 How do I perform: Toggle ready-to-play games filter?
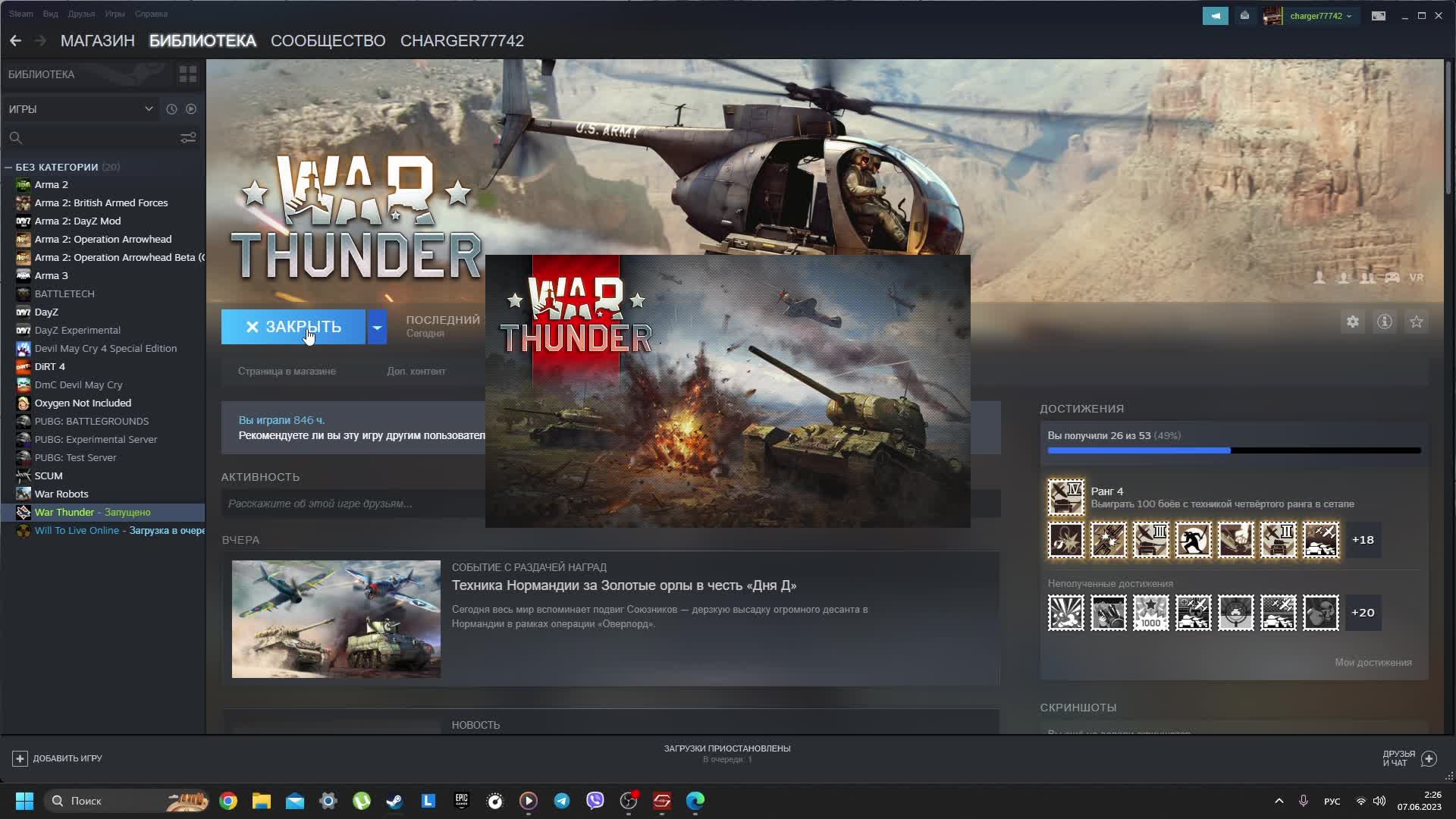pyautogui.click(x=191, y=109)
